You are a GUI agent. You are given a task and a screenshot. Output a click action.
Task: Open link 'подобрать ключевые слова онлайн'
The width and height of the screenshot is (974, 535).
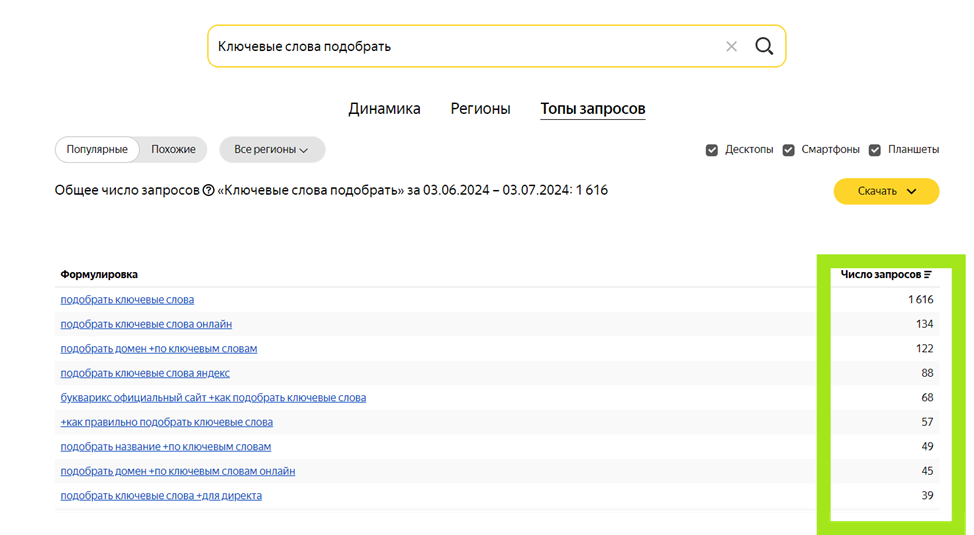click(146, 324)
